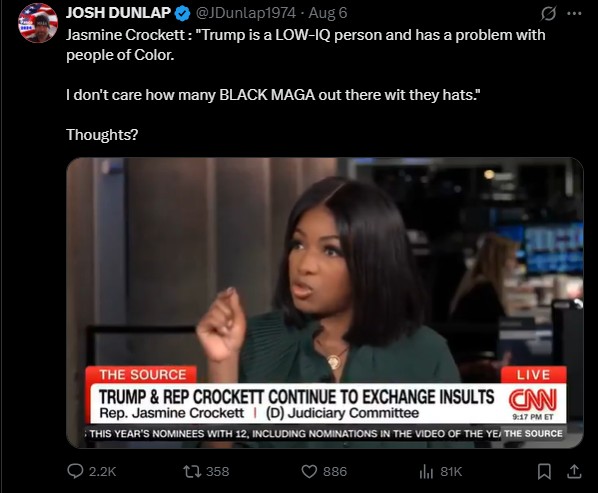This screenshot has width=598, height=493.
Task: Open JOSH DUNLAP display name link
Action: click(118, 13)
